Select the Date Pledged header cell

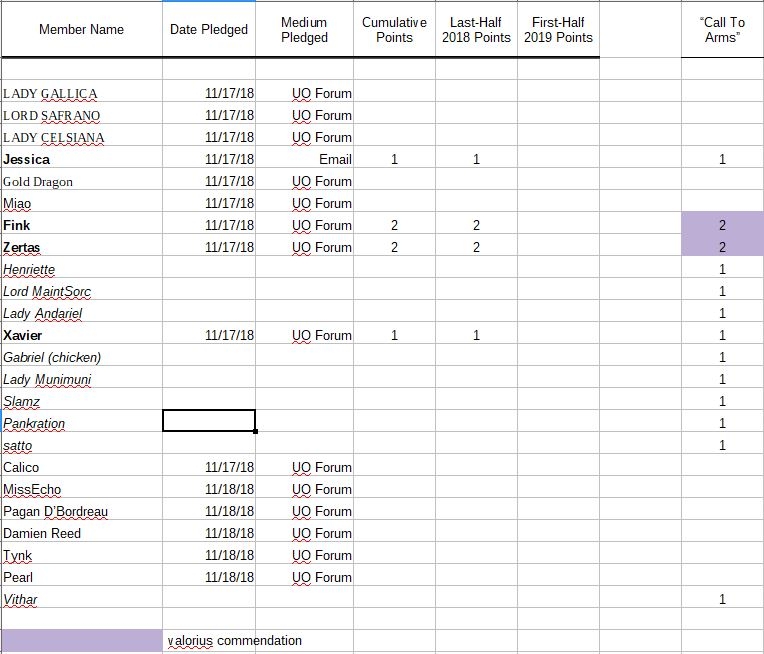(x=209, y=29)
